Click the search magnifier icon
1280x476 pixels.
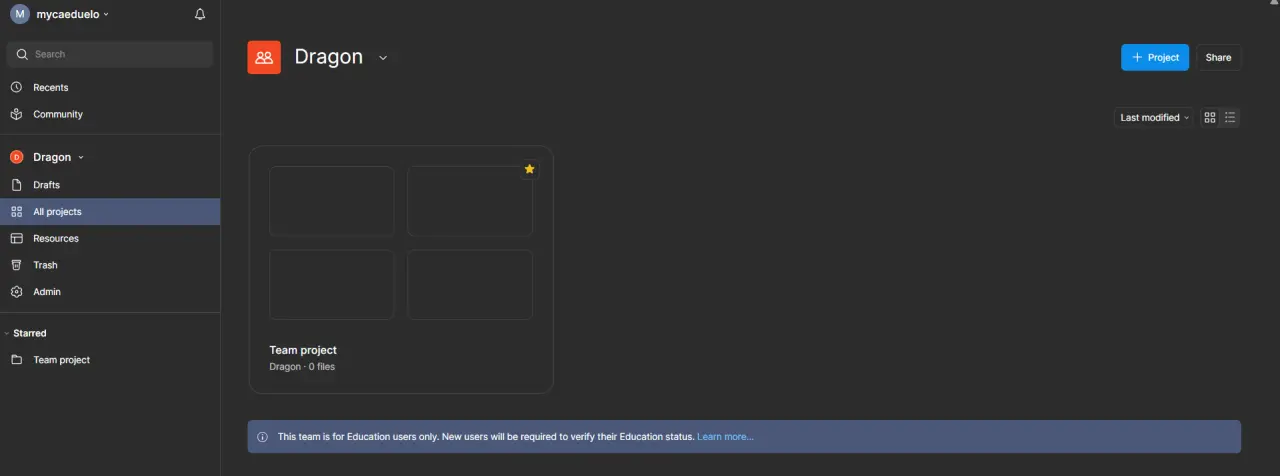pos(22,54)
